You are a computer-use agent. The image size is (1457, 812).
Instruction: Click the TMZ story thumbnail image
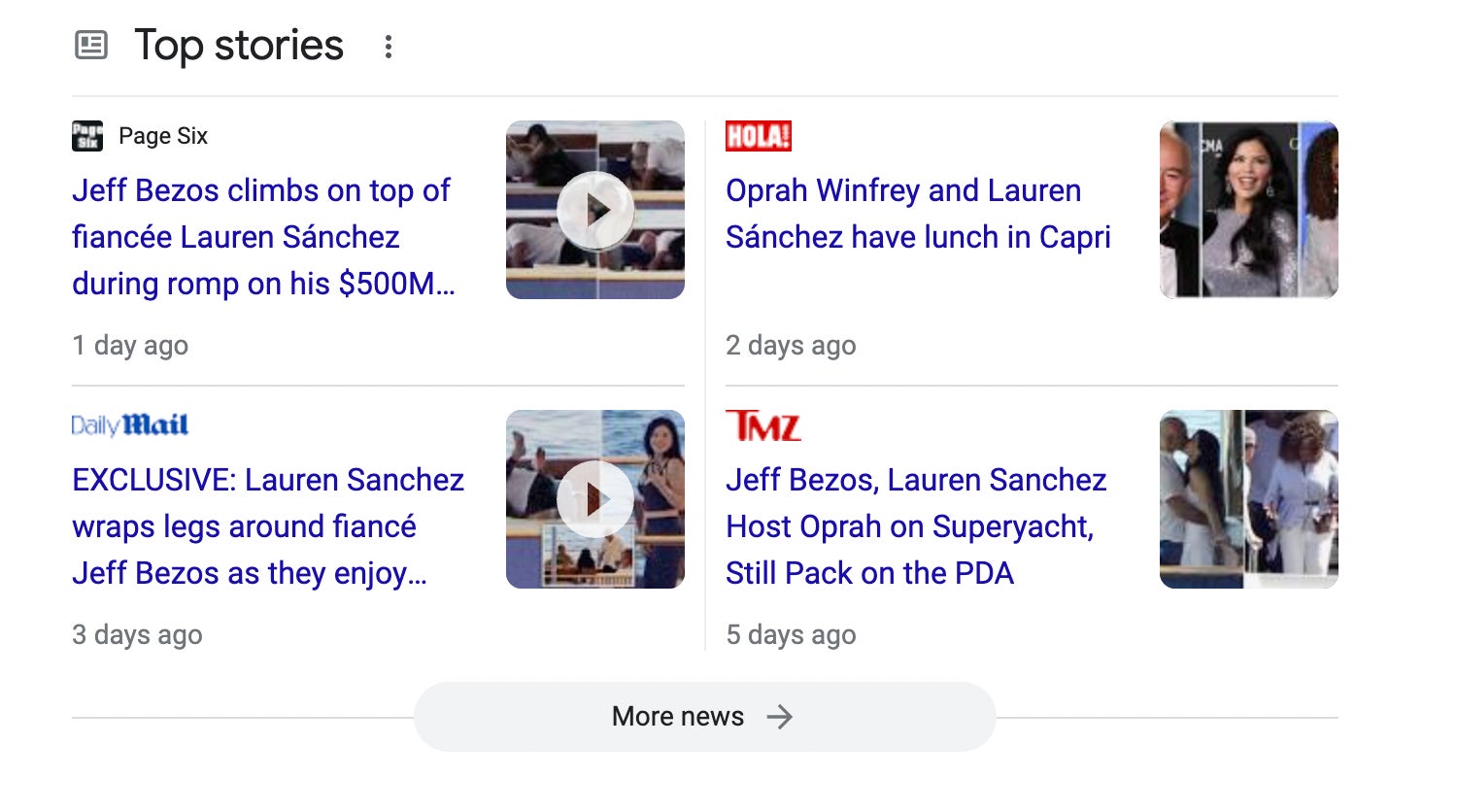tap(1249, 499)
